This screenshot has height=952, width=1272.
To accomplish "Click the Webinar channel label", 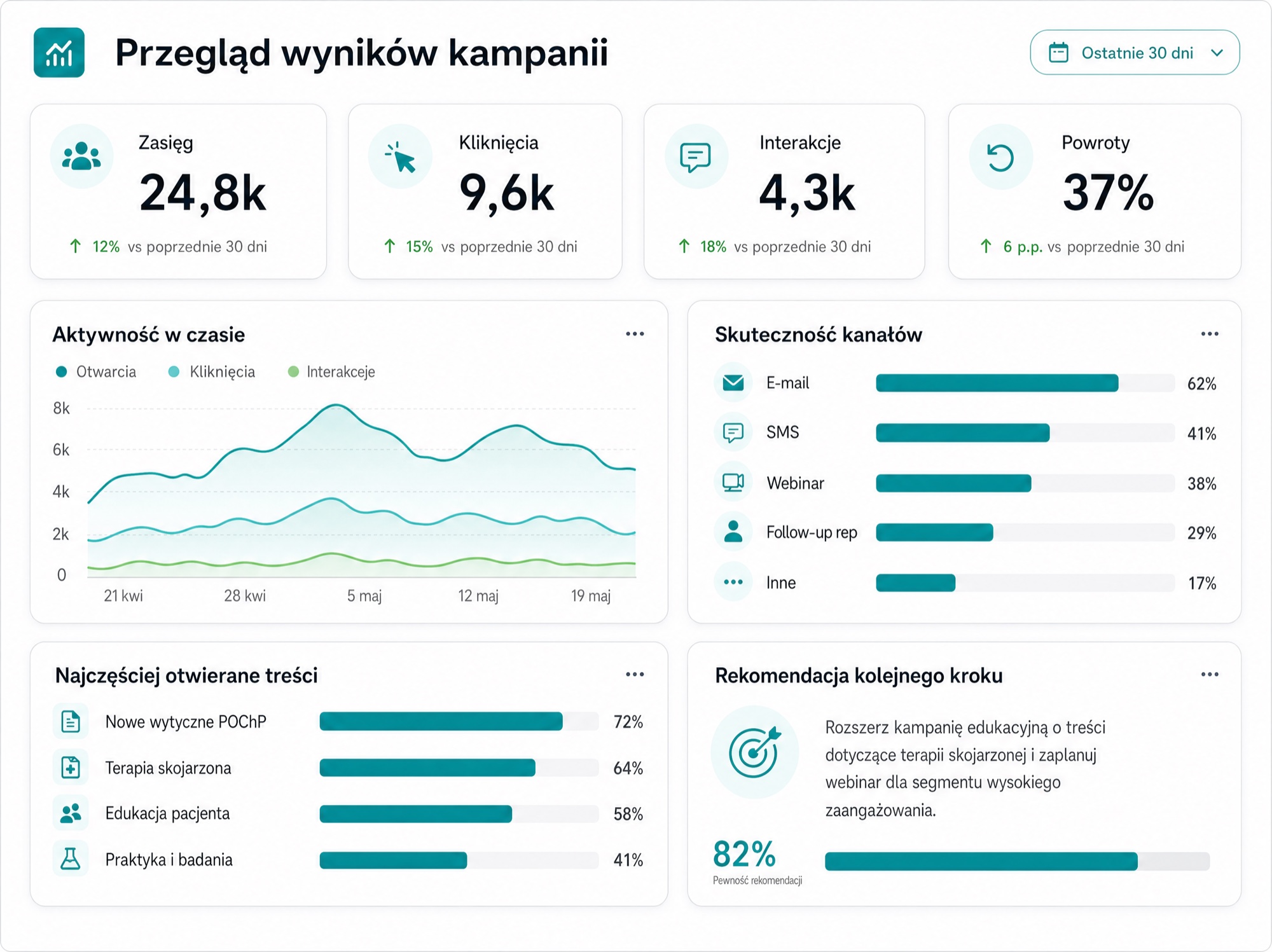I will pos(795,483).
